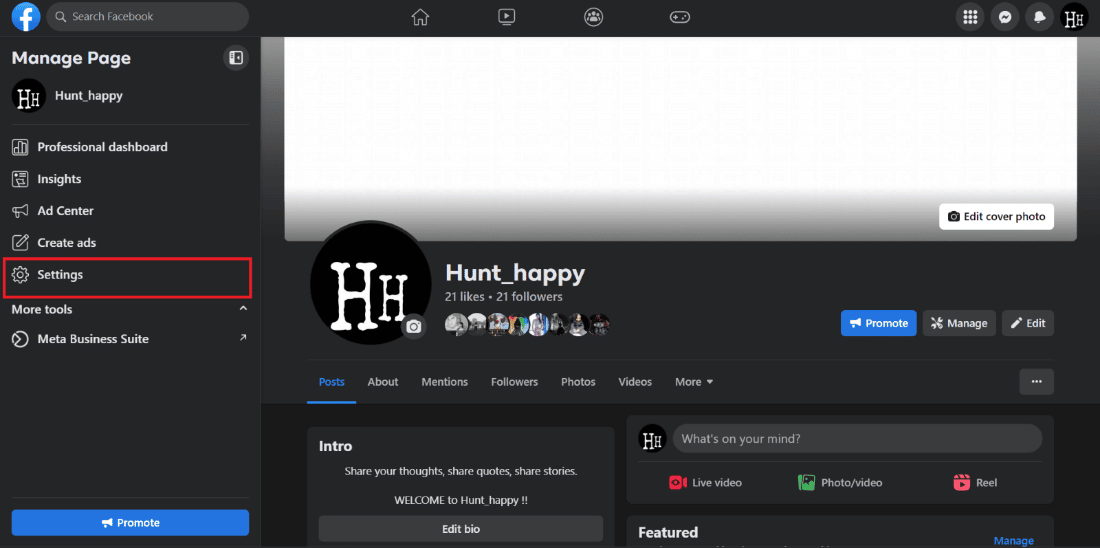Click camera icon on profile picture
This screenshot has height=548, width=1100.
tap(414, 326)
